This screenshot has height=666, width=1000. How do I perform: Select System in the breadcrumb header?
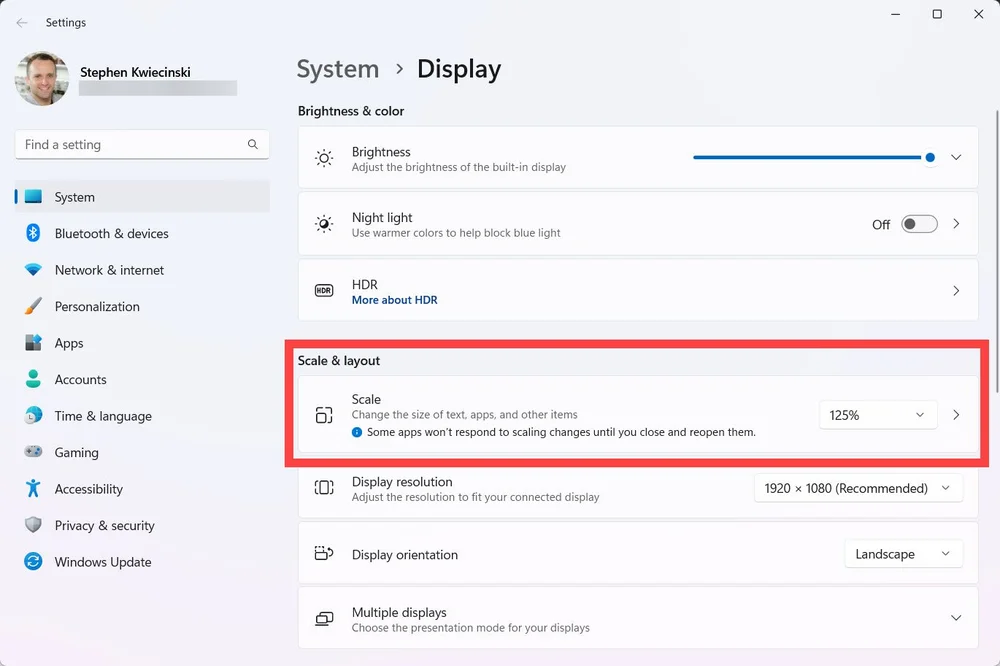(x=337, y=69)
